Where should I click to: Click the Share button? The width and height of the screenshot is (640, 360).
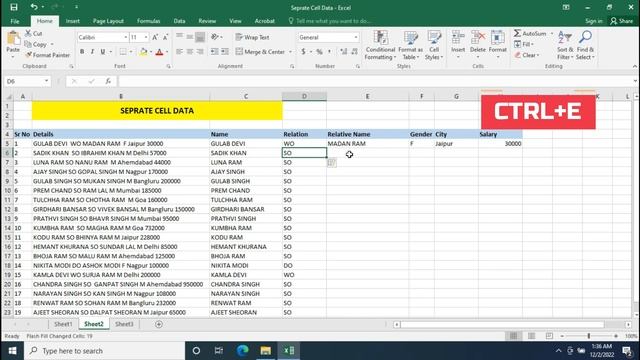click(622, 21)
